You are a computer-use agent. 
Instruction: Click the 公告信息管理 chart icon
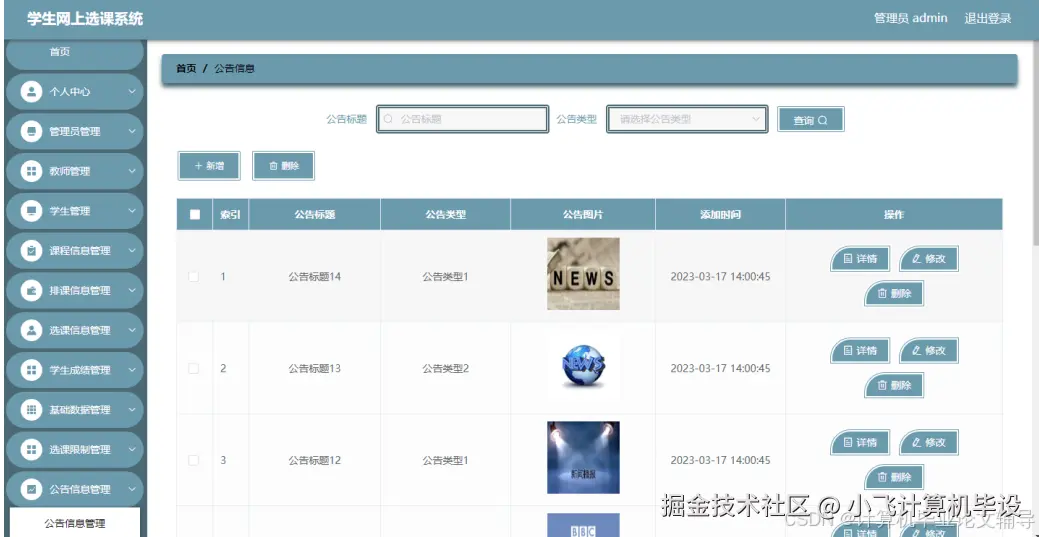31,489
